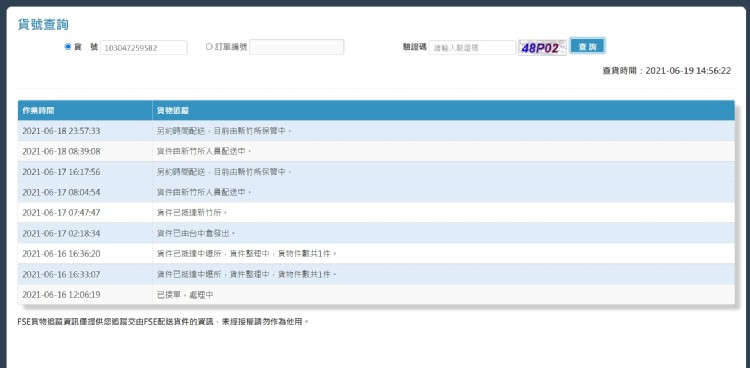The height and width of the screenshot is (368, 750).
Task: Click the FSE貨物追蹤 disclaimer text
Action: point(163,322)
